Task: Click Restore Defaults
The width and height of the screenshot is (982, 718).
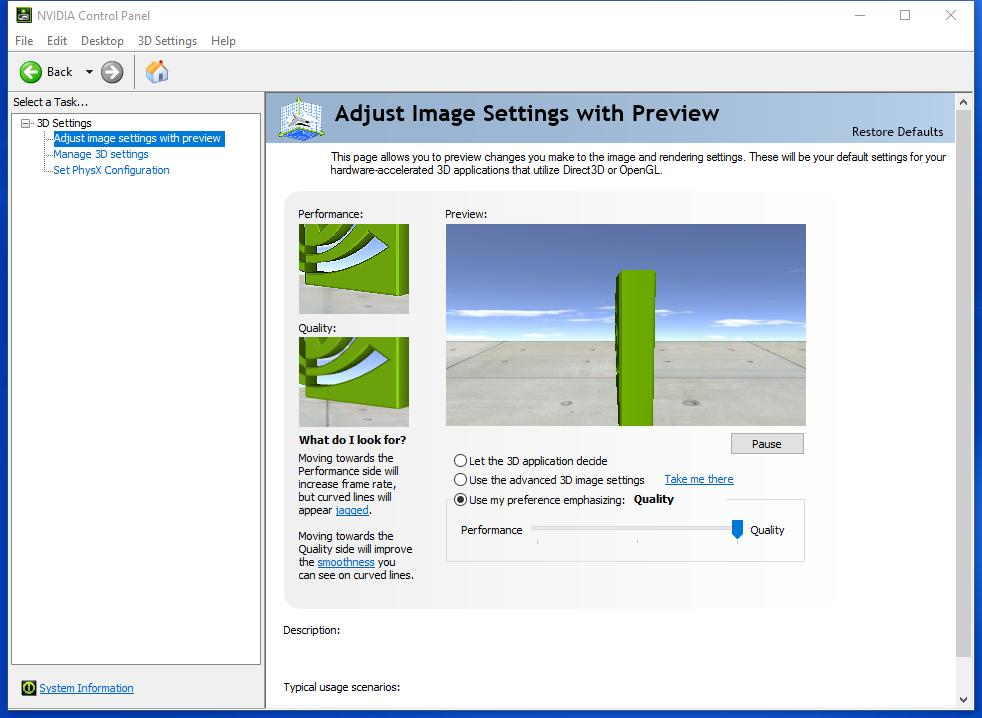Action: coord(897,131)
